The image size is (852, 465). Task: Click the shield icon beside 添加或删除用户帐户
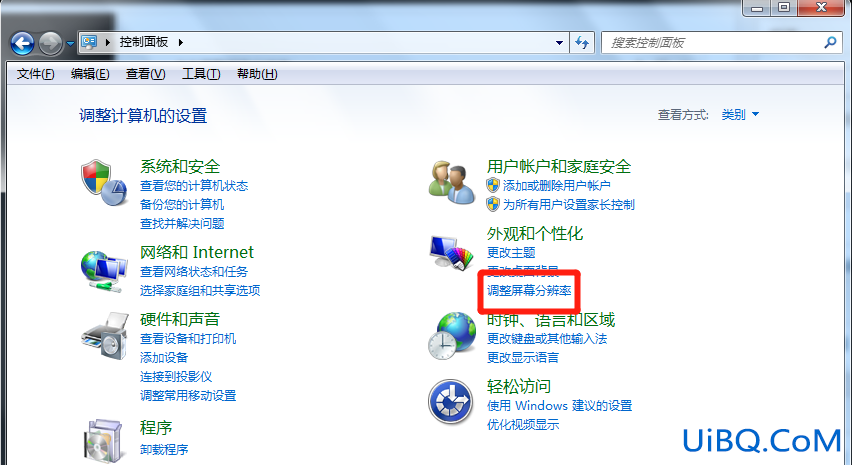(493, 185)
